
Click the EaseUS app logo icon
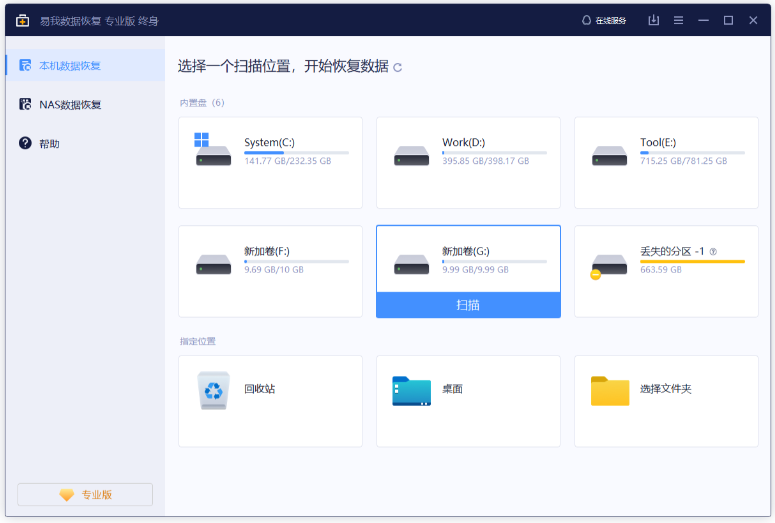point(22,21)
